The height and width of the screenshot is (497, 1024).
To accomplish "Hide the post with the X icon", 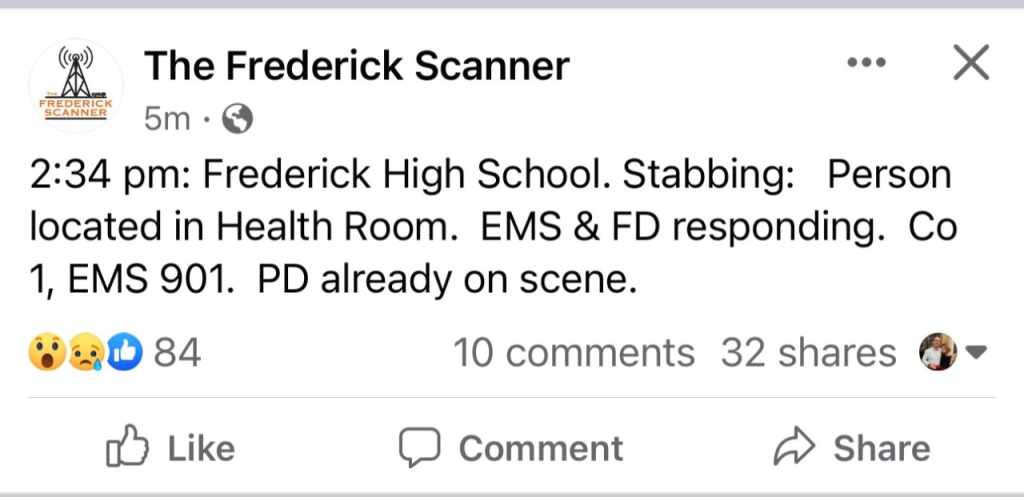I will 970,64.
